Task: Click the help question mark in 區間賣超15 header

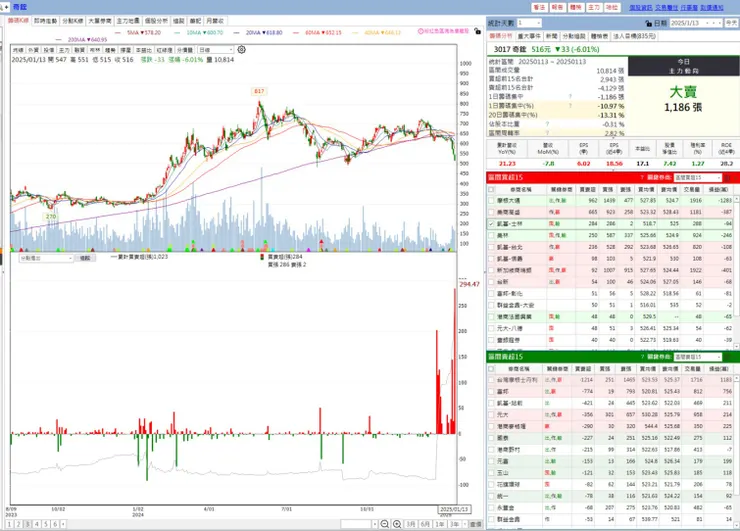Action: [x=642, y=357]
